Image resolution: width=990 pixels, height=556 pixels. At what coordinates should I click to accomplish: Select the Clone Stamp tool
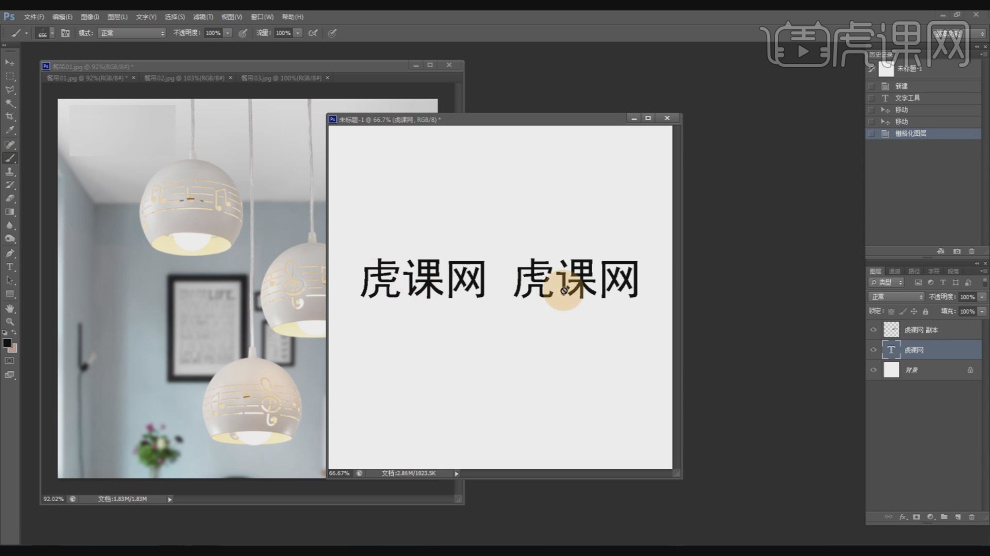click(9, 172)
